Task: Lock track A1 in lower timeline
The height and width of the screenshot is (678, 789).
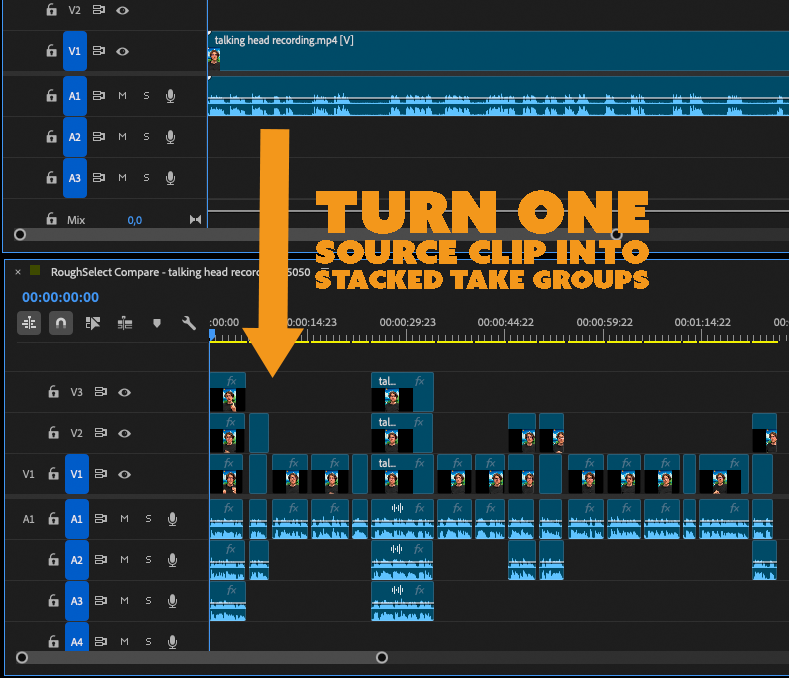Action: (53, 518)
